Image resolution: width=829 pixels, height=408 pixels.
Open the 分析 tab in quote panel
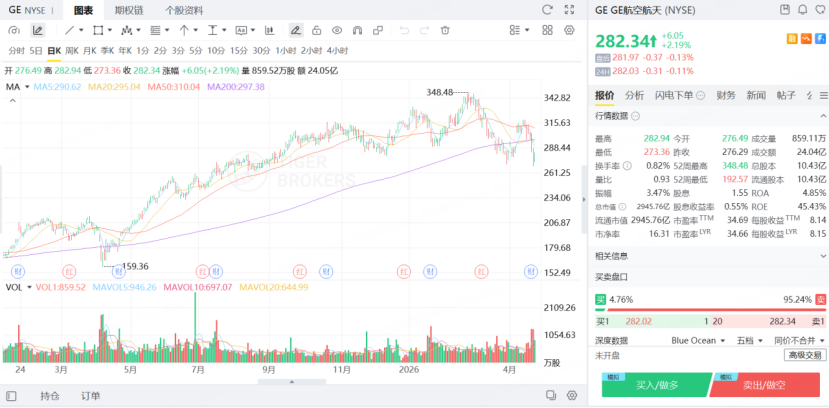tap(634, 95)
